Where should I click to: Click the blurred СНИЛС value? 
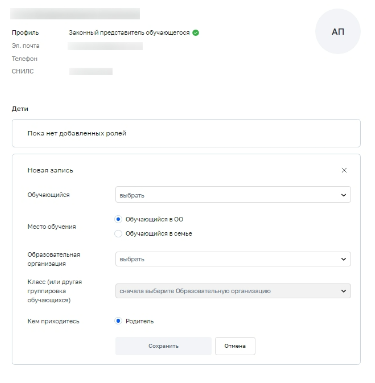(91, 71)
